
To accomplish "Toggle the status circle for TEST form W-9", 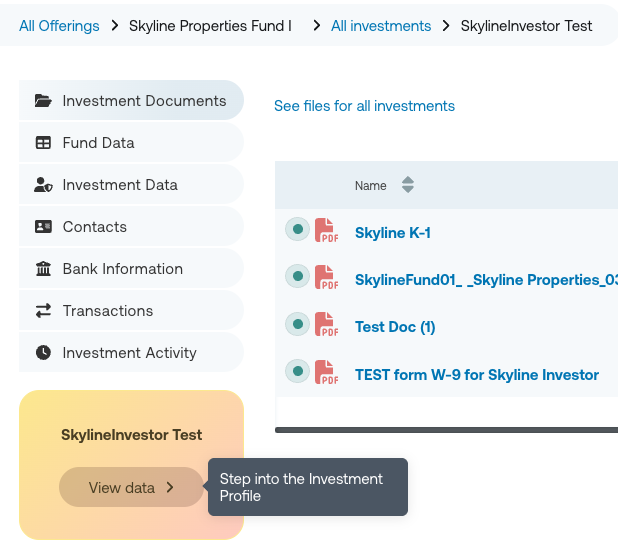I will click(x=298, y=371).
